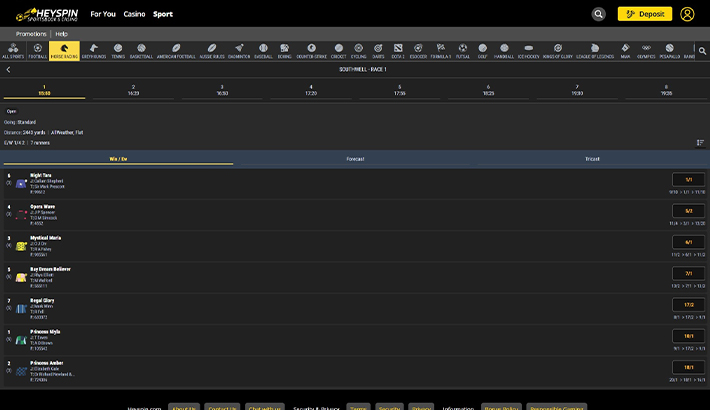Pick Regal Glory 17/2 odds button
710x410 pixels.
pos(688,305)
